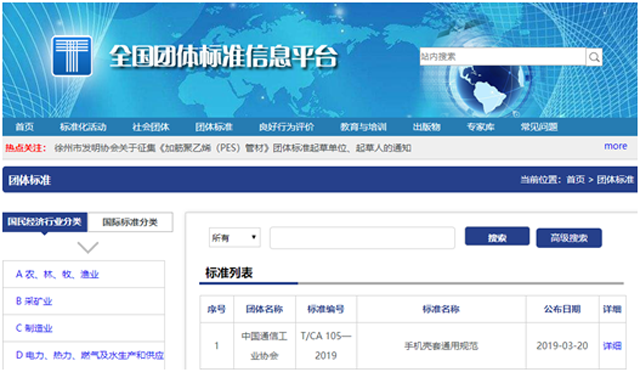Click the site search input field

coord(503,57)
